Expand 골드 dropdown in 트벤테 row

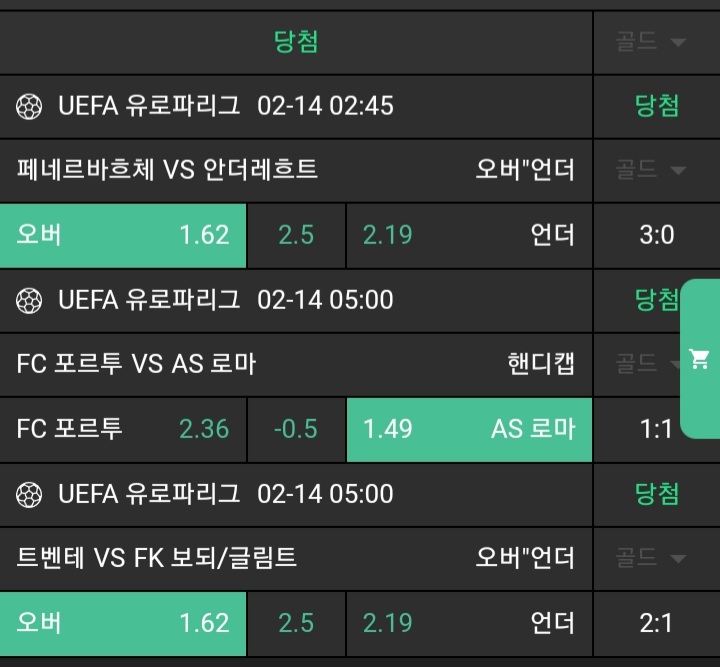(650, 558)
